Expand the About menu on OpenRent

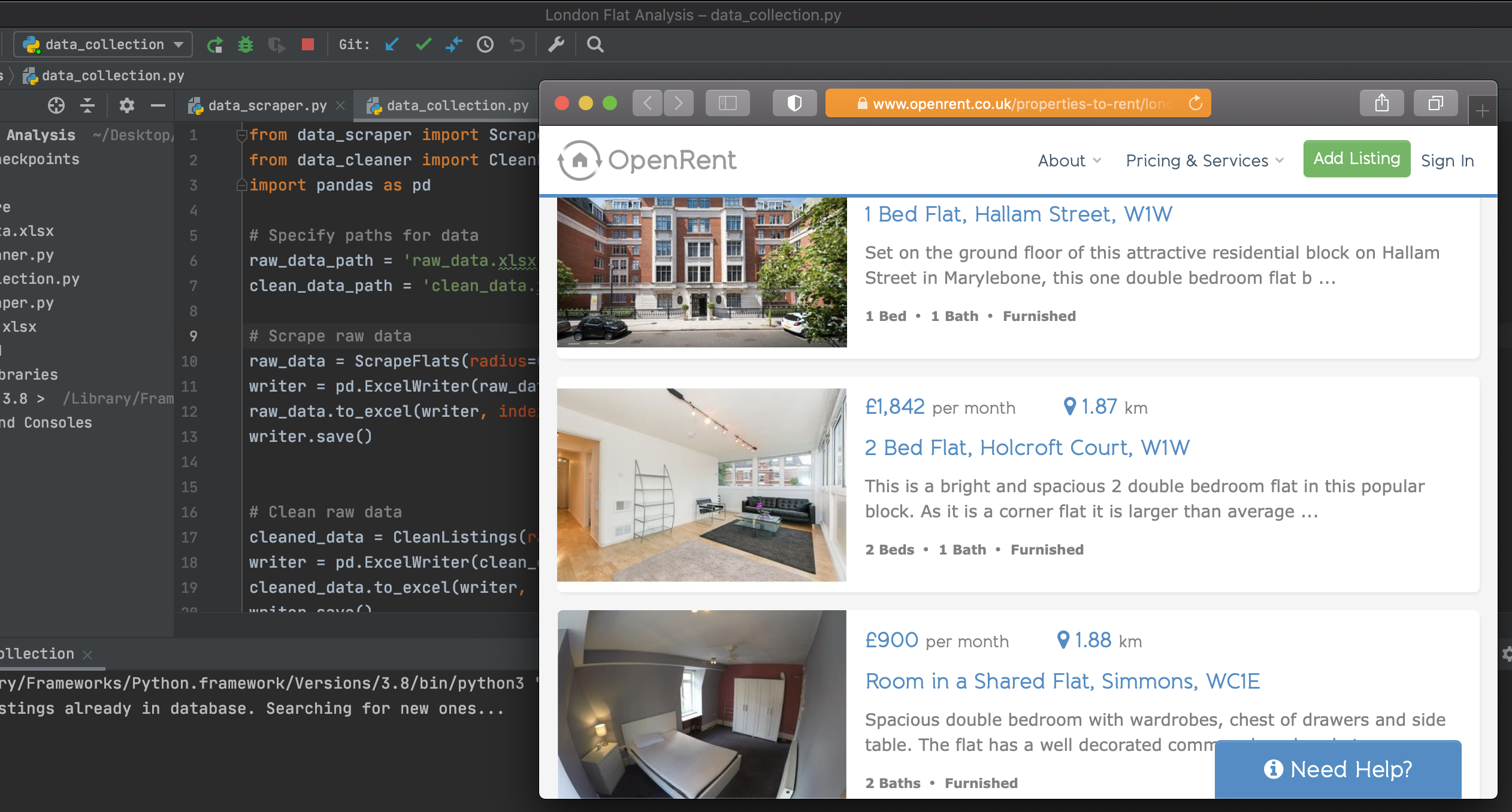tap(1069, 160)
